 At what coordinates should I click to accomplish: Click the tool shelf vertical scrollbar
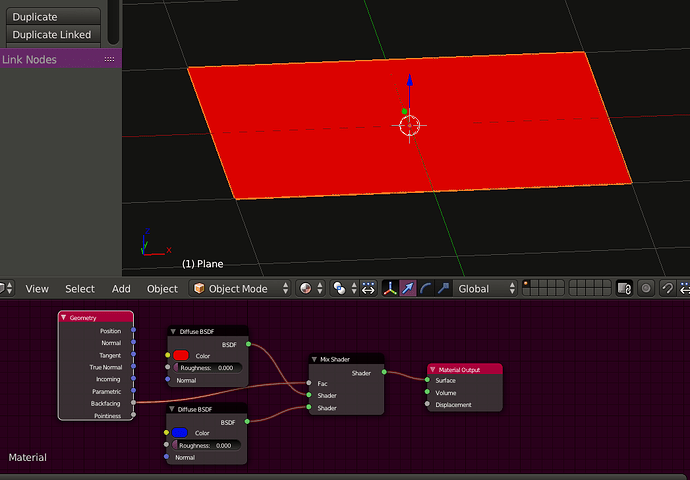pos(113,21)
